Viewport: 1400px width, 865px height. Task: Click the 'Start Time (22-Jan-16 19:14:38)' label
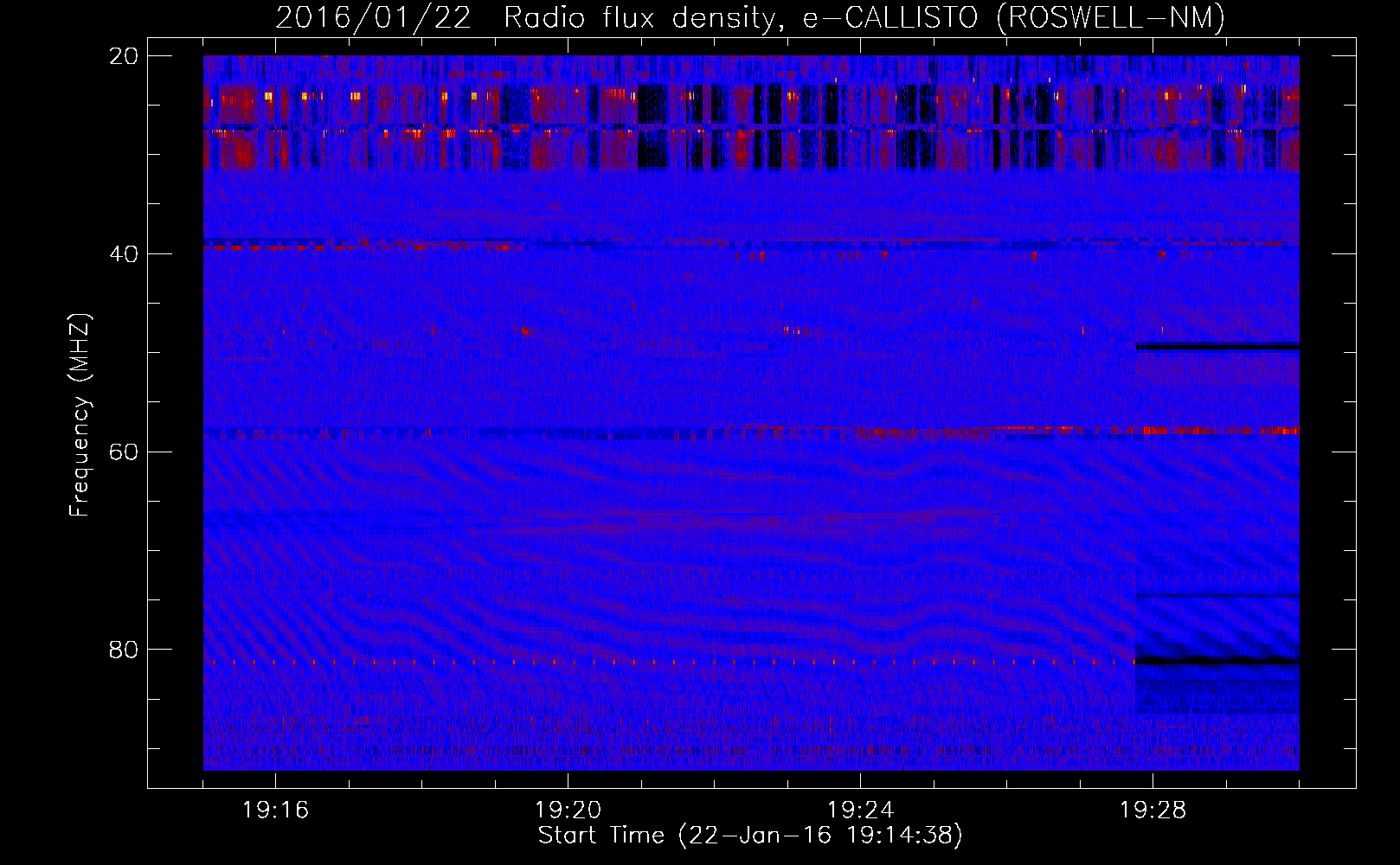[x=750, y=836]
